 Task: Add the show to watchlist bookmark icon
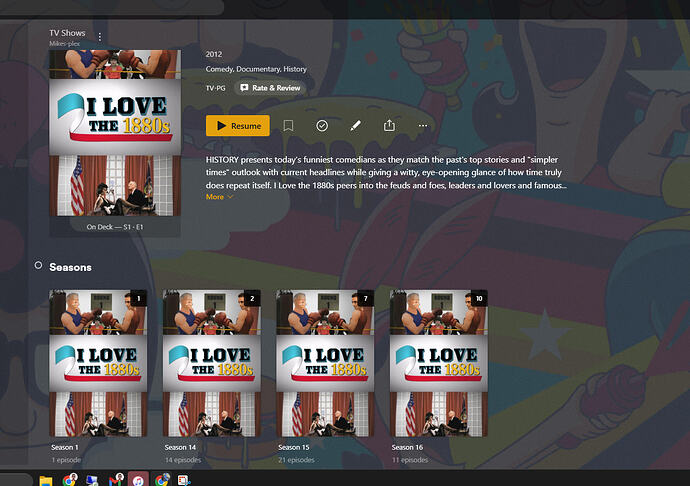tap(288, 126)
